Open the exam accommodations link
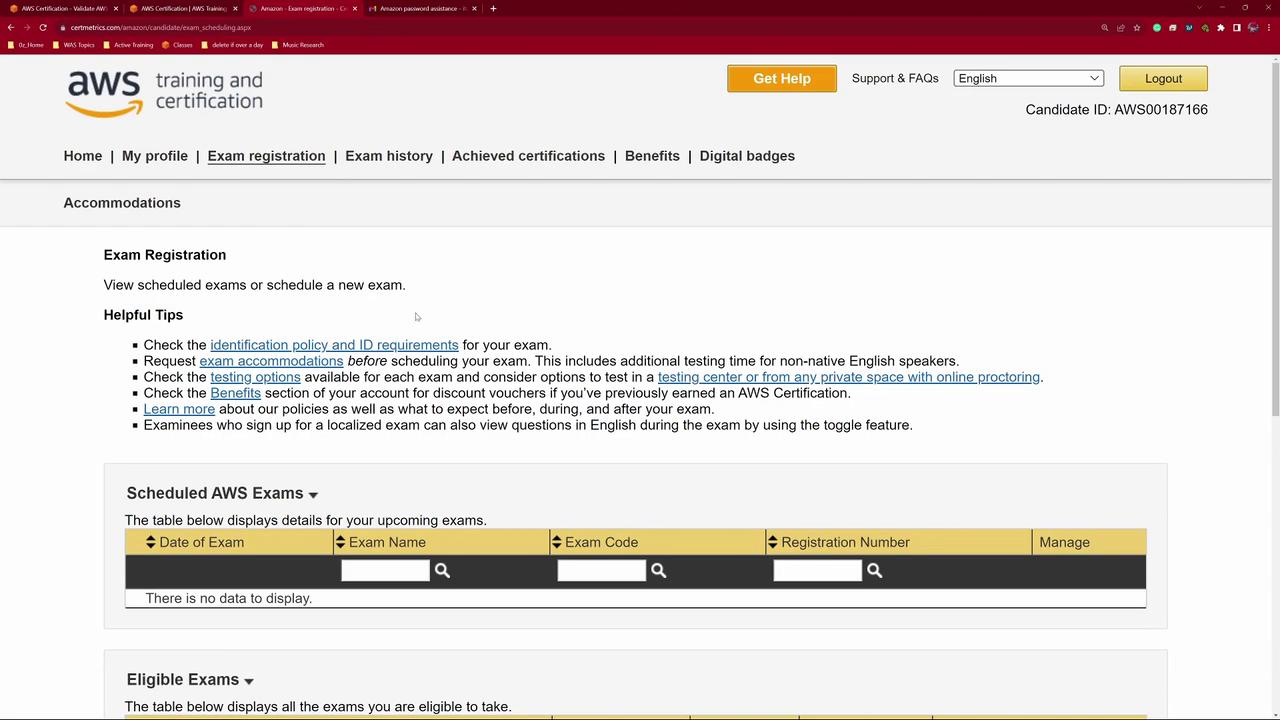Image resolution: width=1280 pixels, height=720 pixels. pos(271,361)
